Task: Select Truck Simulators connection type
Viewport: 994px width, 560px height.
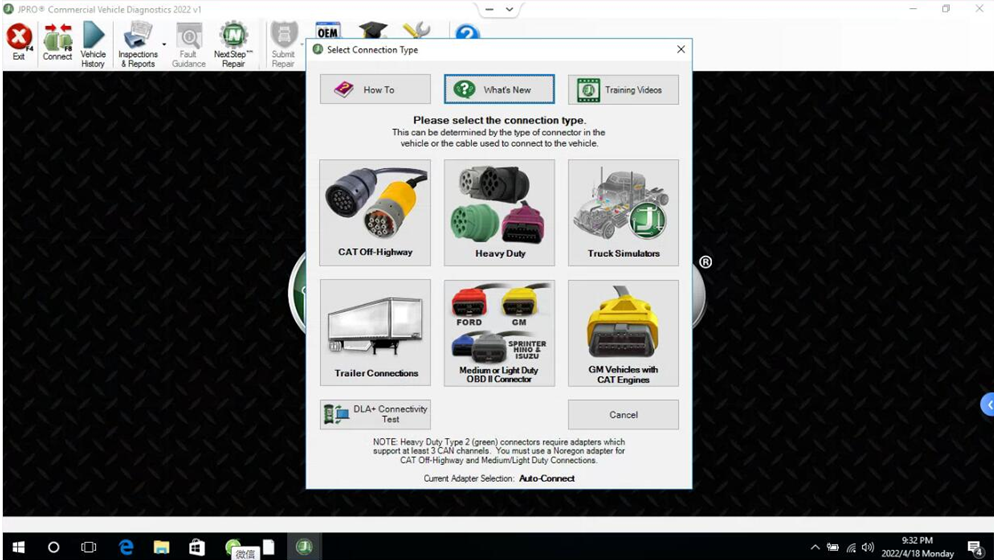Action: (623, 212)
